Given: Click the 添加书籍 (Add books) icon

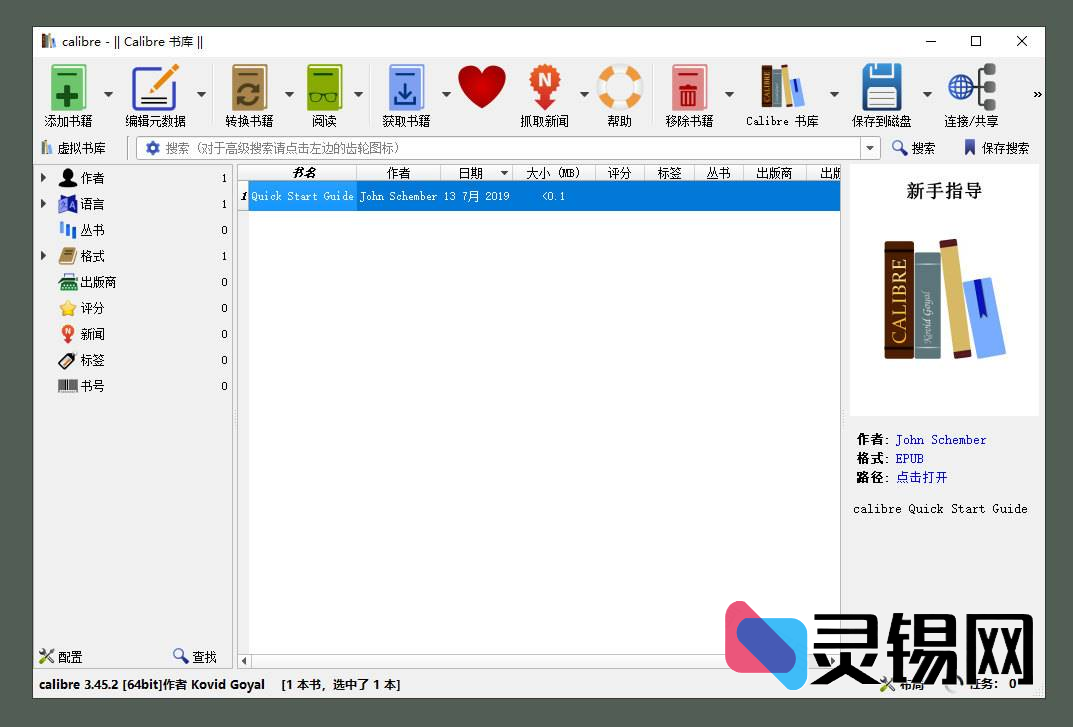Looking at the screenshot, I should pyautogui.click(x=67, y=88).
